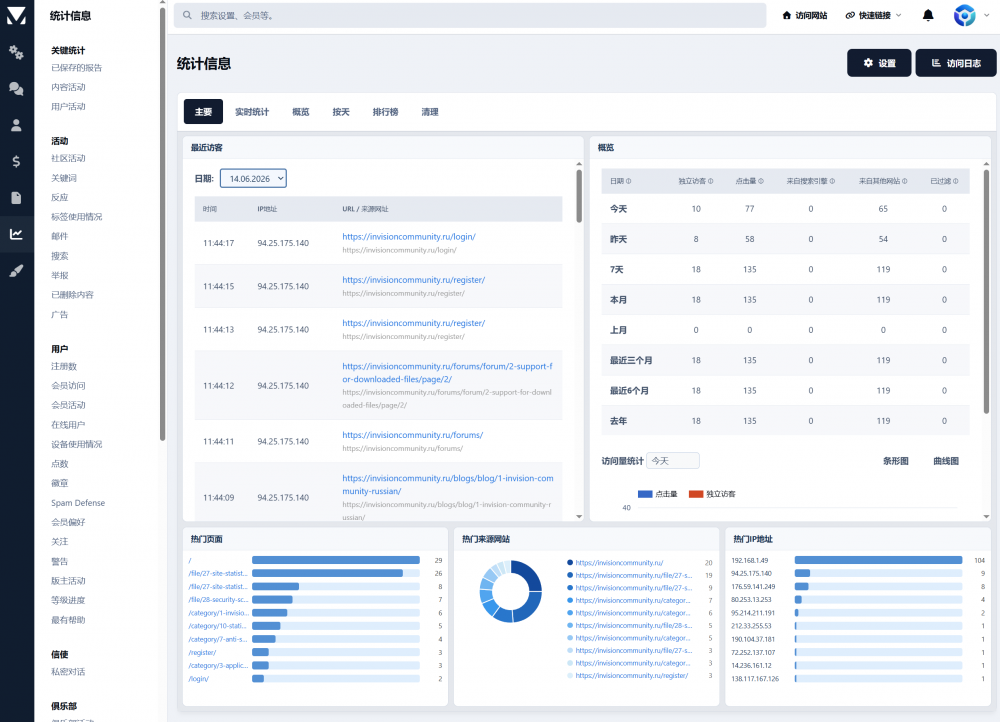
Task: Expand the avatar account menu chevron
Action: click(x=987, y=15)
